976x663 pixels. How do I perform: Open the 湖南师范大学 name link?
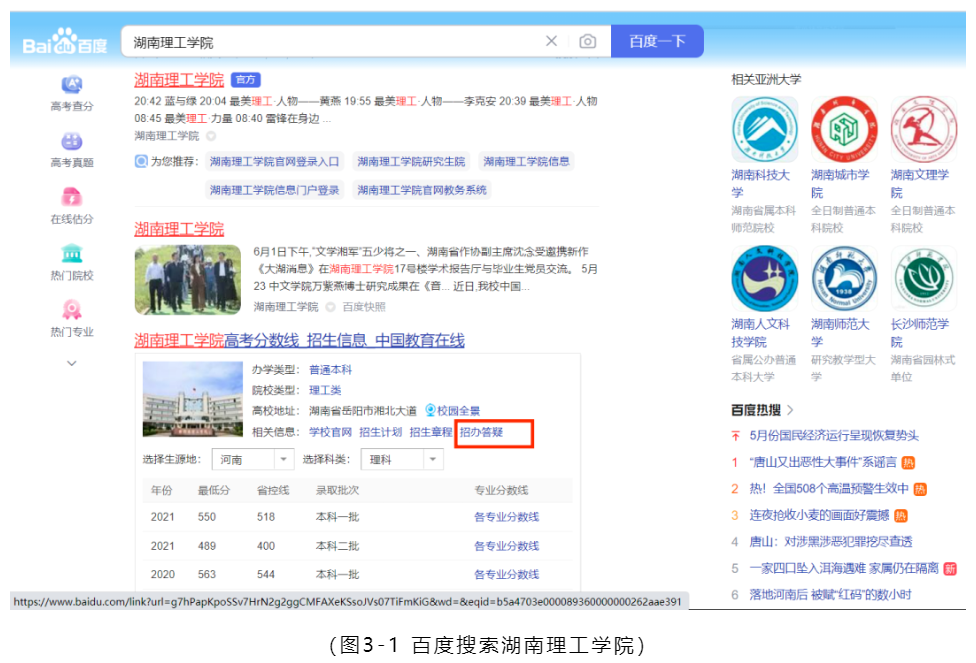click(840, 333)
